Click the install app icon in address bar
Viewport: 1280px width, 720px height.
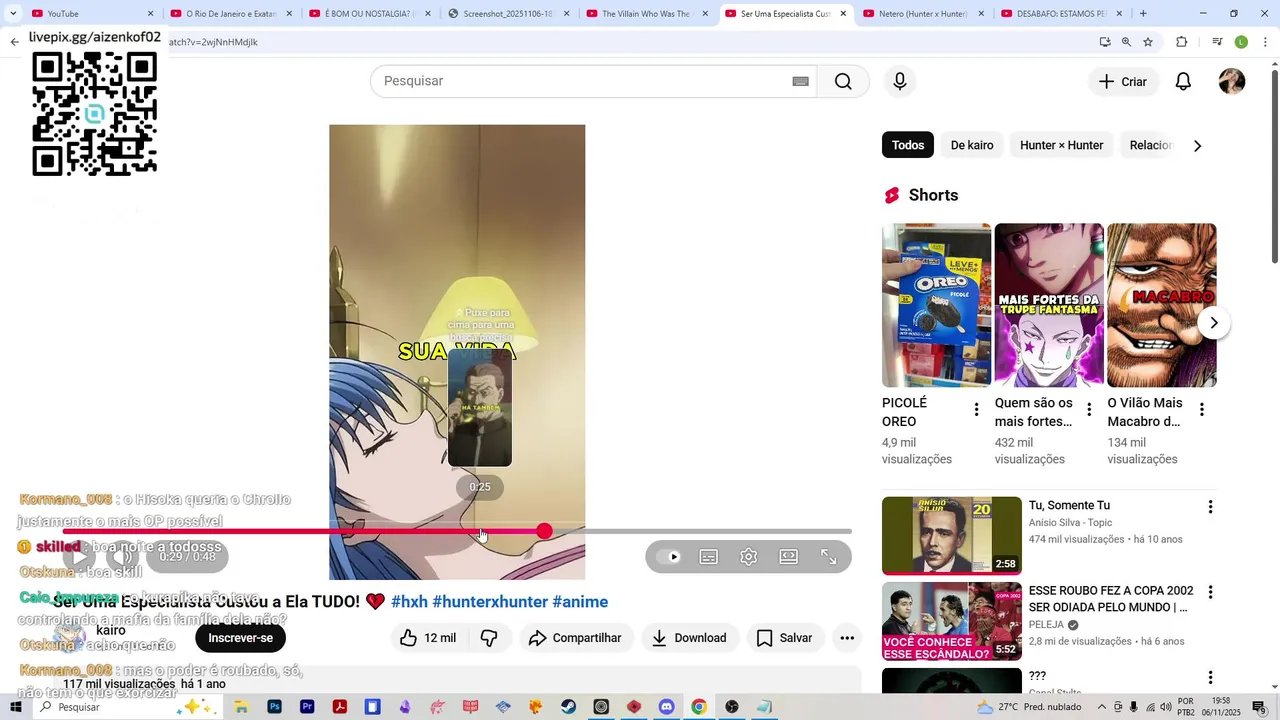point(1105,42)
